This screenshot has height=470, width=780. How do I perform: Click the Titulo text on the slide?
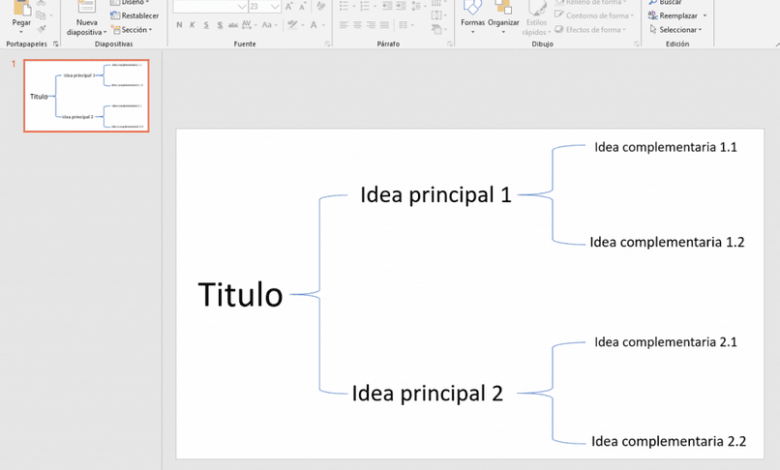point(240,294)
